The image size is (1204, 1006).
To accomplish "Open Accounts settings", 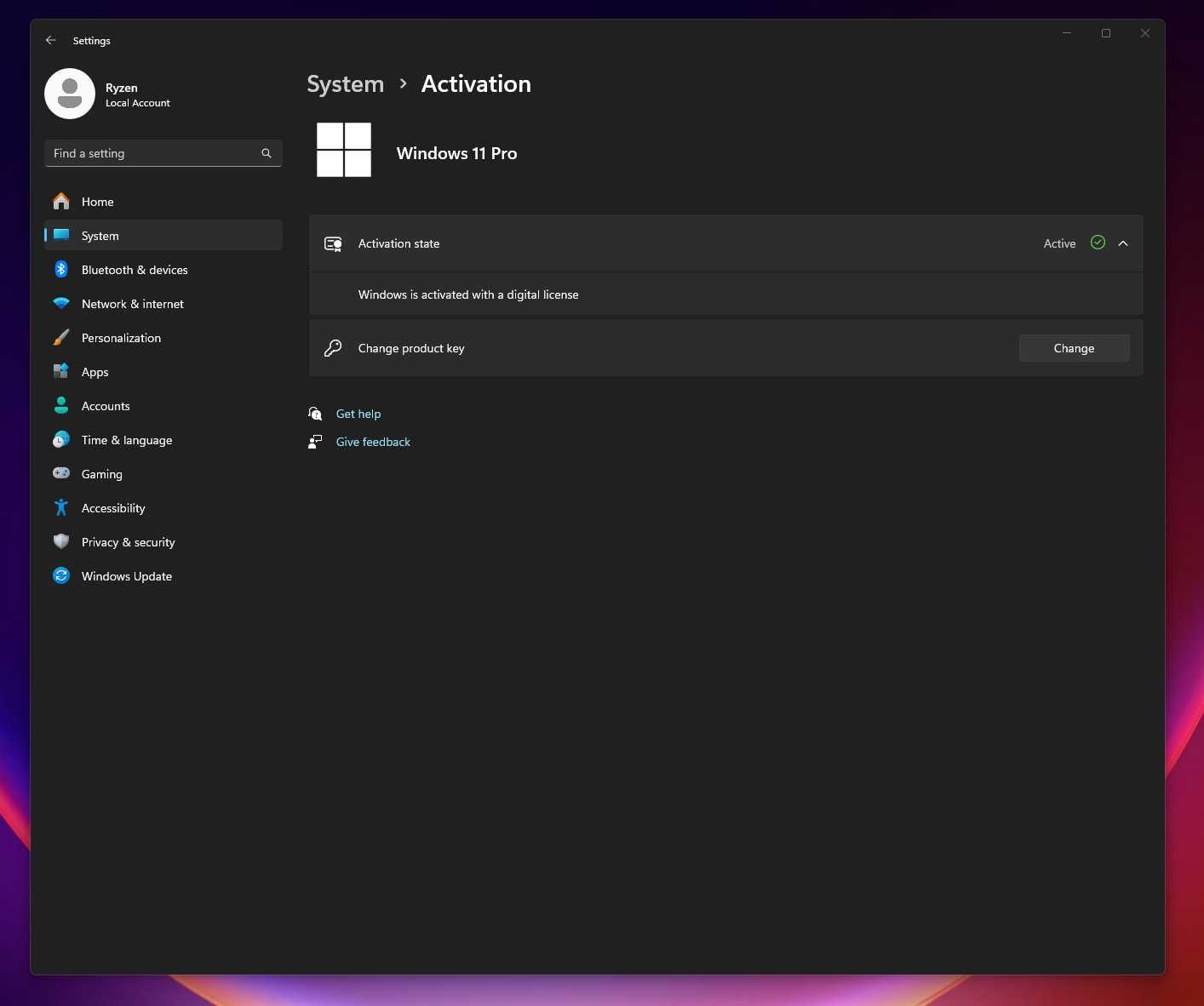I will pos(163,406).
